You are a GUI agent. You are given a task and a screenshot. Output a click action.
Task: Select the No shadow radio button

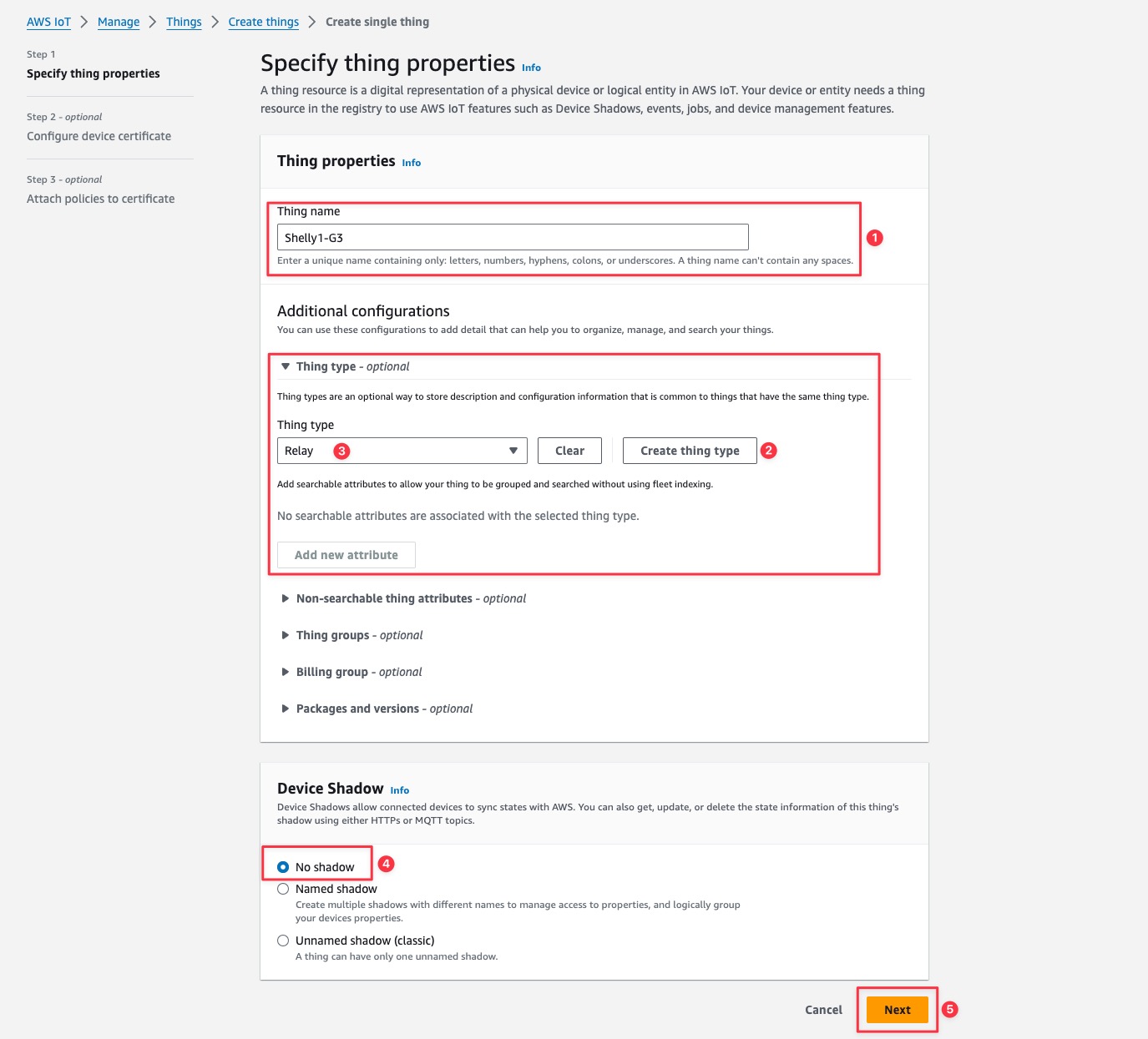tap(283, 867)
